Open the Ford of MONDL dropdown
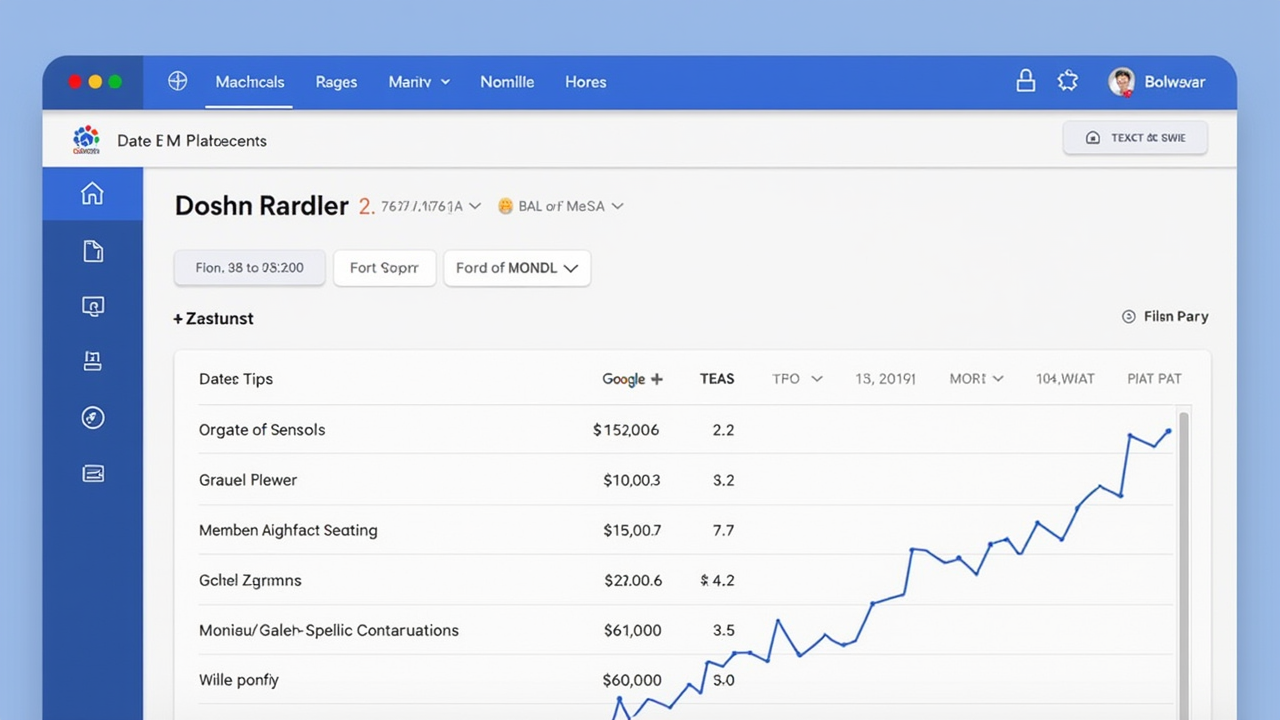 pyautogui.click(x=517, y=268)
